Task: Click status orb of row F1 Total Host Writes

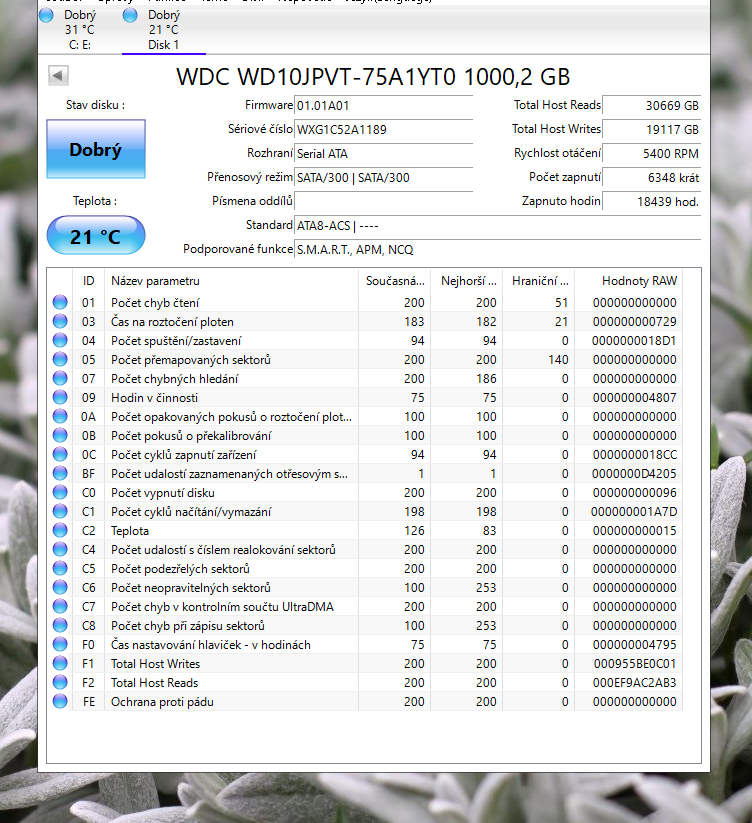Action: [x=60, y=663]
